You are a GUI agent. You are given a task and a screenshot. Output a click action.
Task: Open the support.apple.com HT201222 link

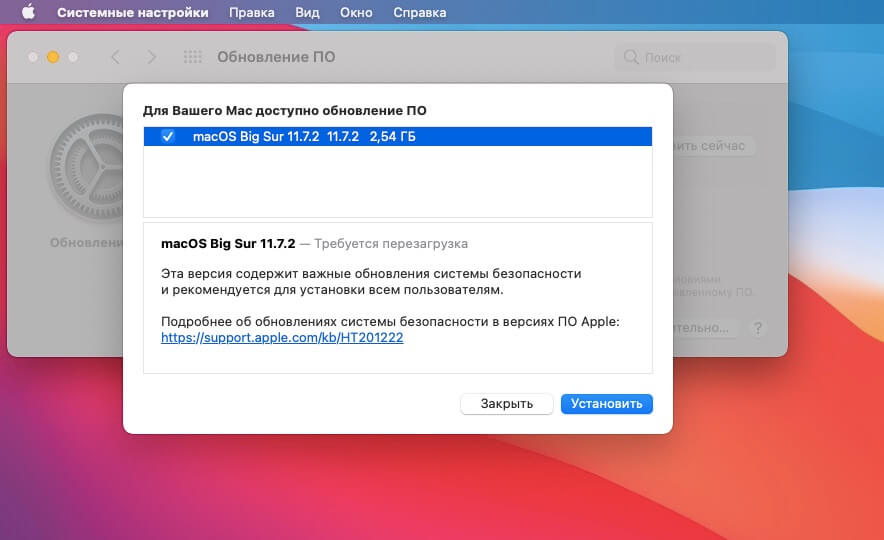coord(282,338)
